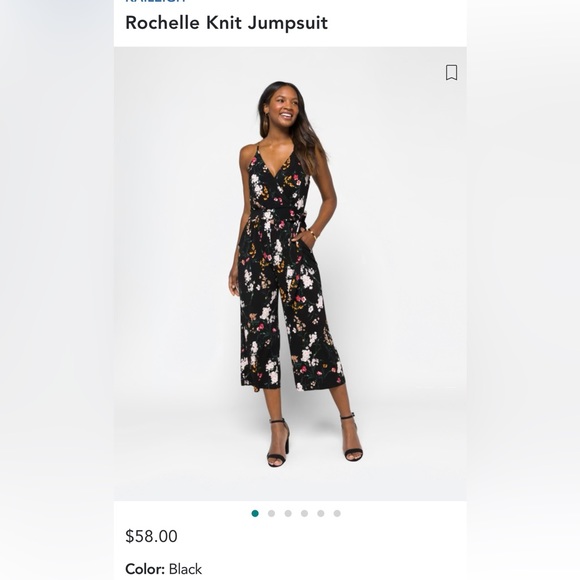
Task: Choose the Black color value
Action: [x=185, y=569]
